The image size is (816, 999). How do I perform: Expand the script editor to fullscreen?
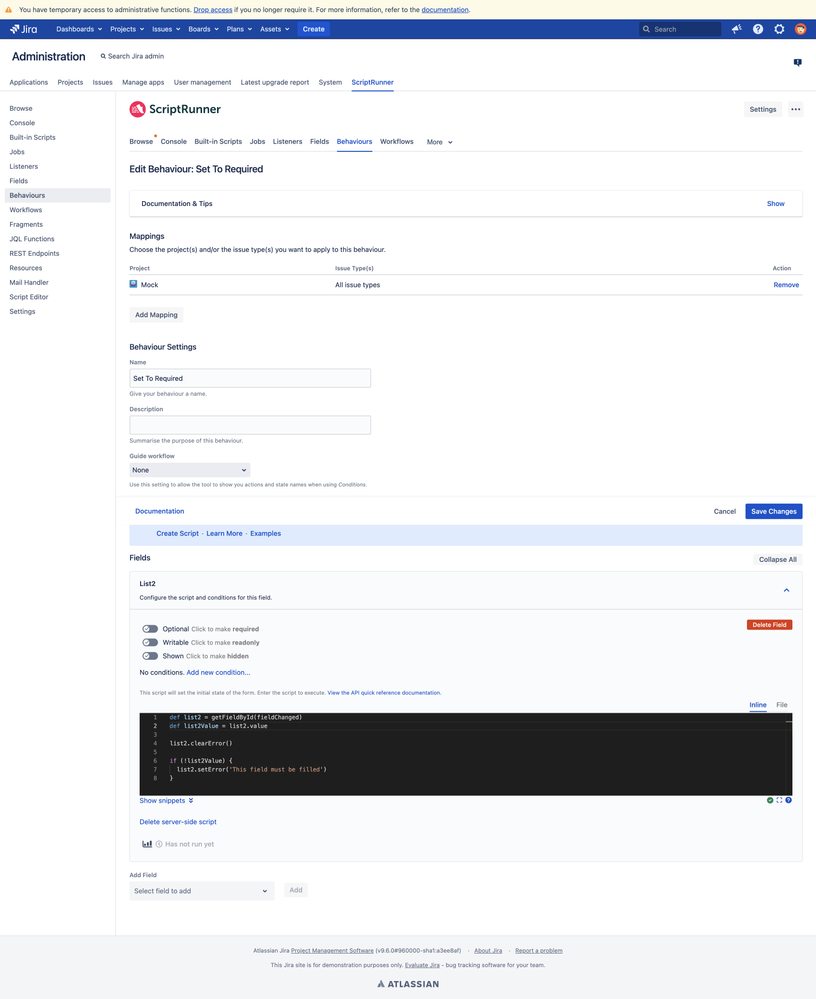point(778,800)
